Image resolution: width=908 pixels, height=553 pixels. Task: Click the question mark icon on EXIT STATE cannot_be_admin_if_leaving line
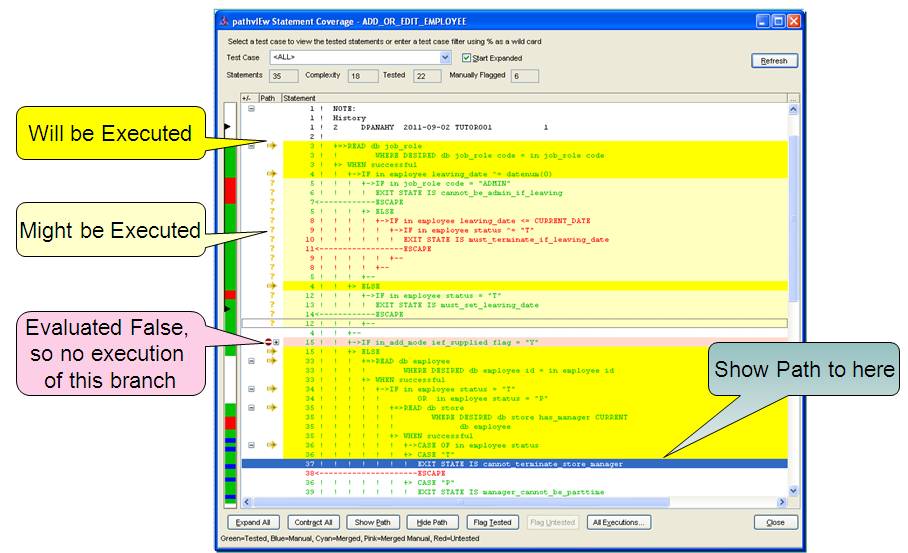[x=271, y=193]
